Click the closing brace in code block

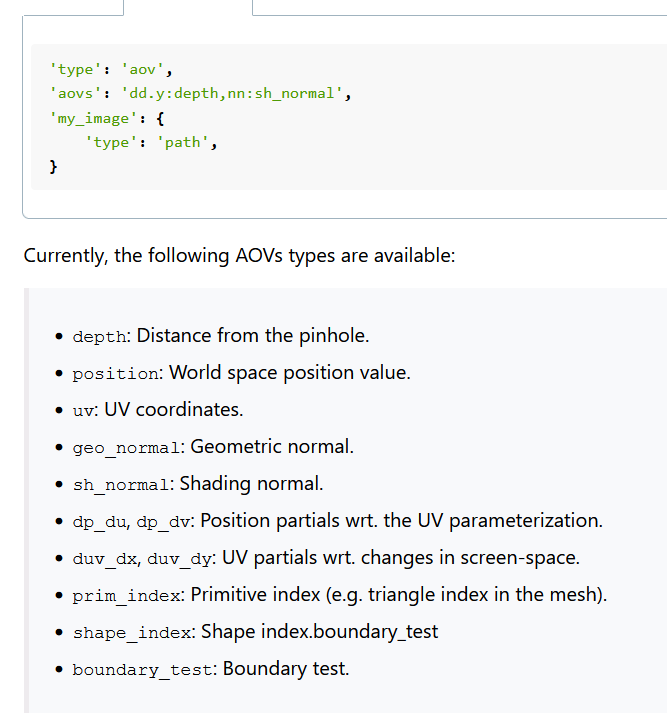point(53,166)
